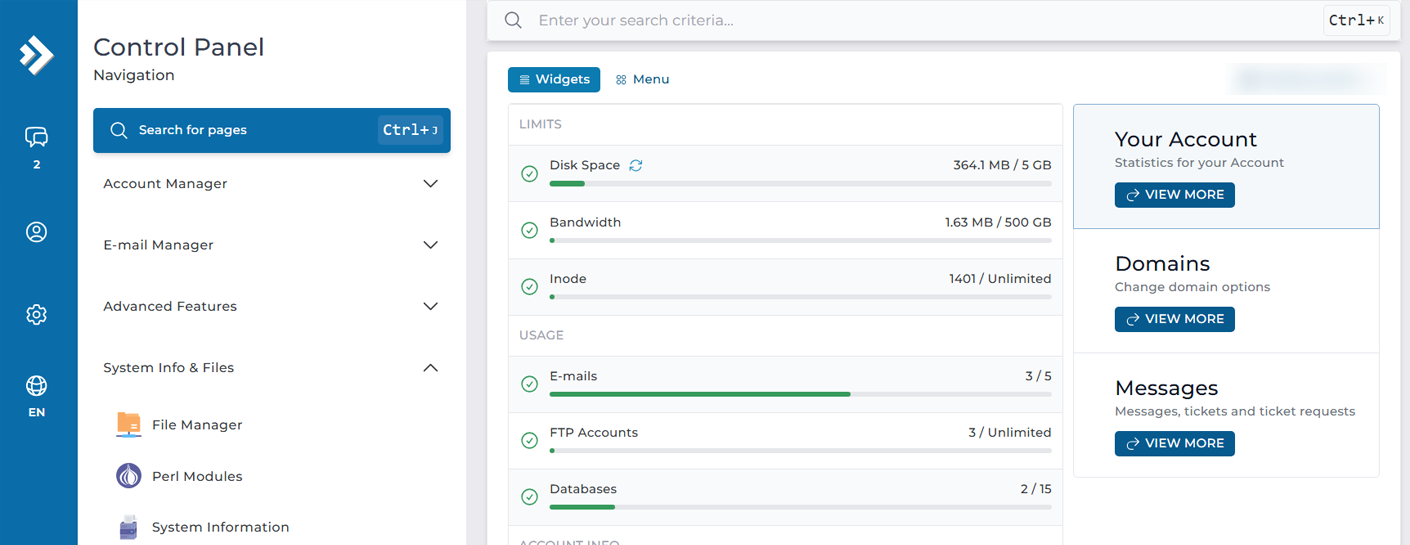Image resolution: width=1410 pixels, height=545 pixels.
Task: Click the E-mails status check icon
Action: (x=530, y=385)
